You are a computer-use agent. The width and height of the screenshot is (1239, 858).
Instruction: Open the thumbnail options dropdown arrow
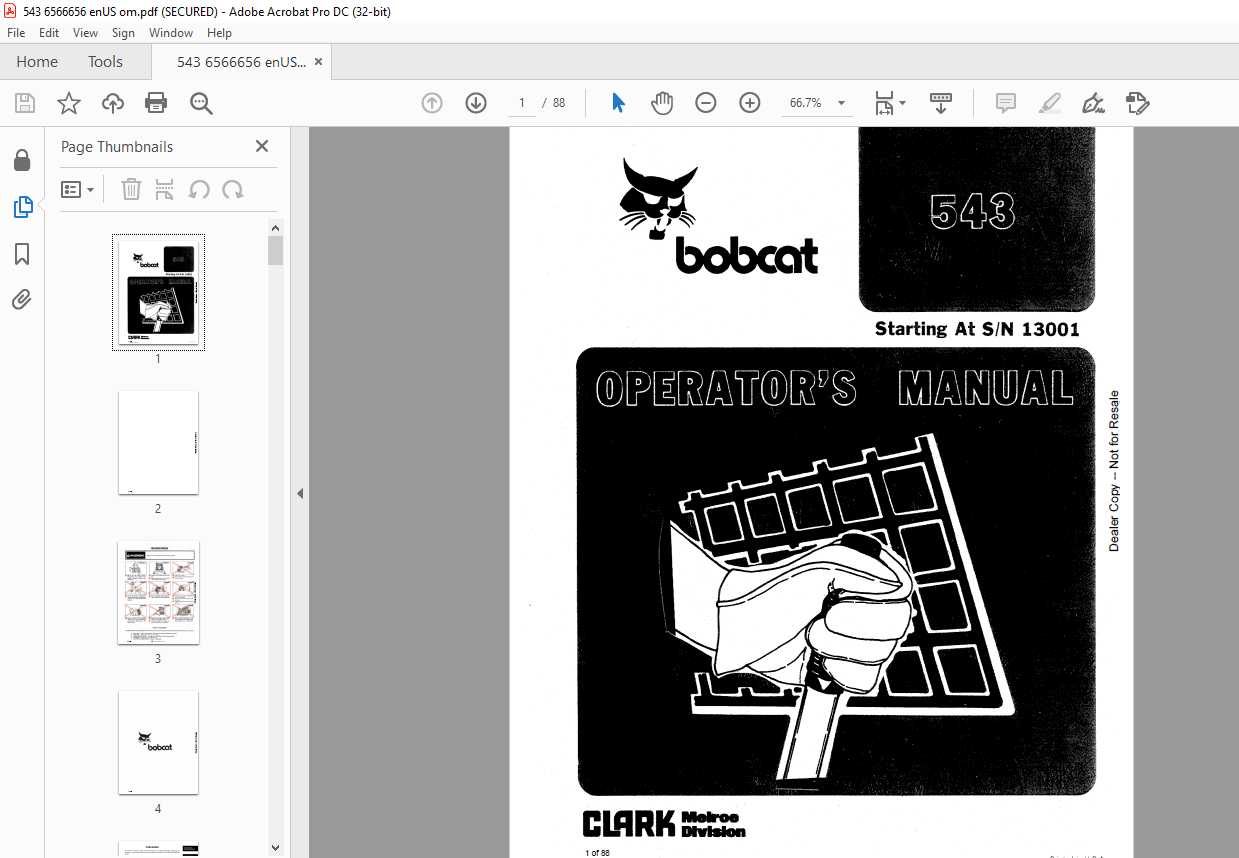tap(92, 189)
